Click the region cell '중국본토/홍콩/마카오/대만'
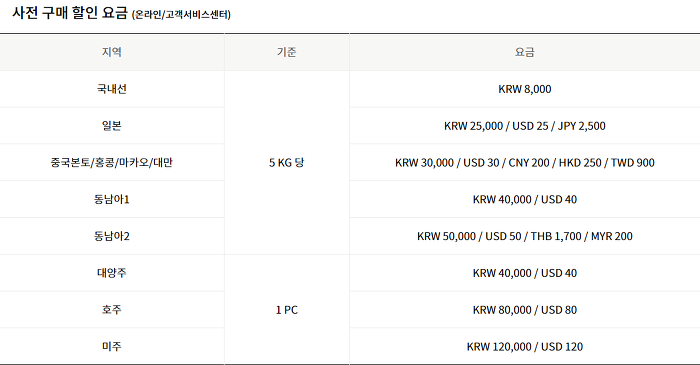 pyautogui.click(x=112, y=162)
